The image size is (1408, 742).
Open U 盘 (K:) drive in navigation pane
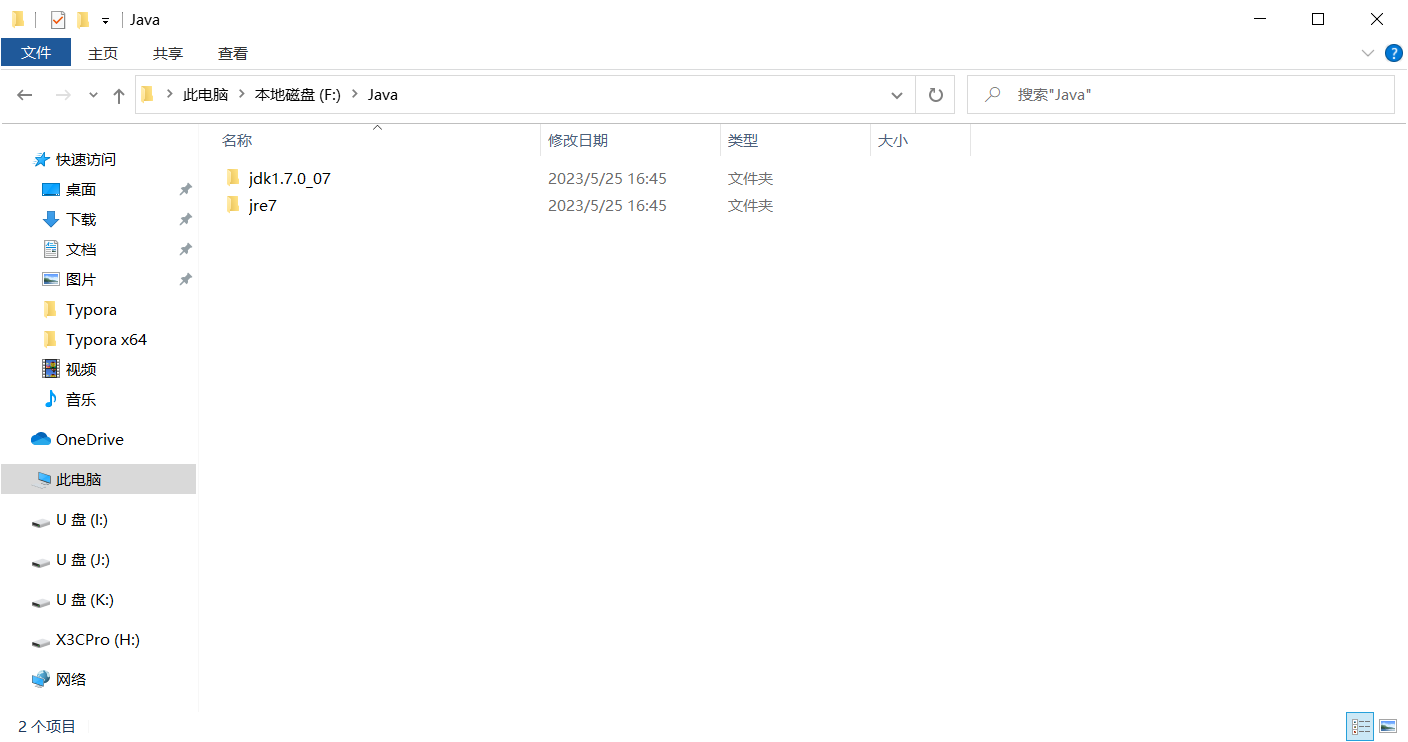pyautogui.click(x=85, y=599)
